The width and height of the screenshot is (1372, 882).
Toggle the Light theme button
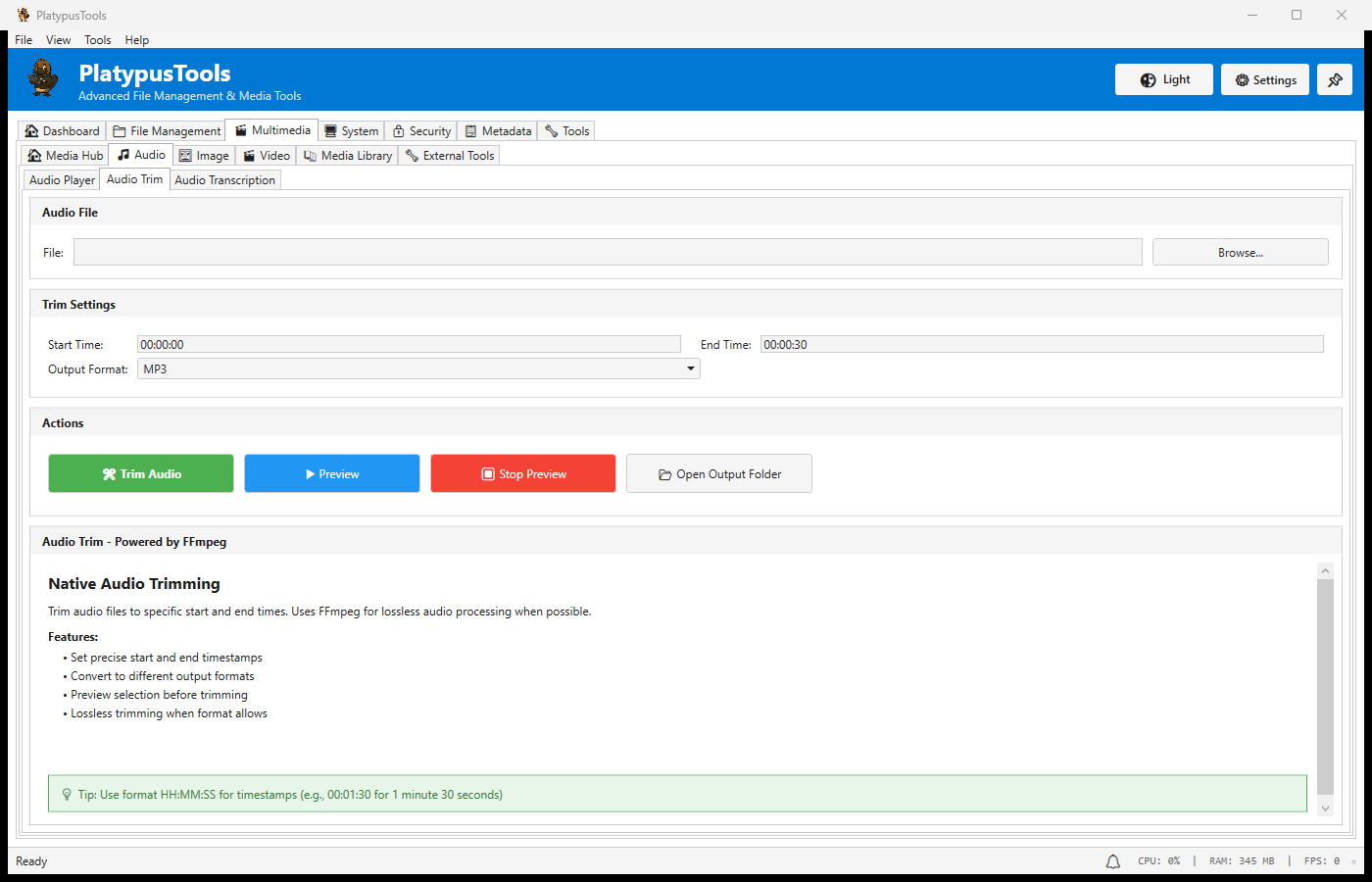tap(1163, 80)
